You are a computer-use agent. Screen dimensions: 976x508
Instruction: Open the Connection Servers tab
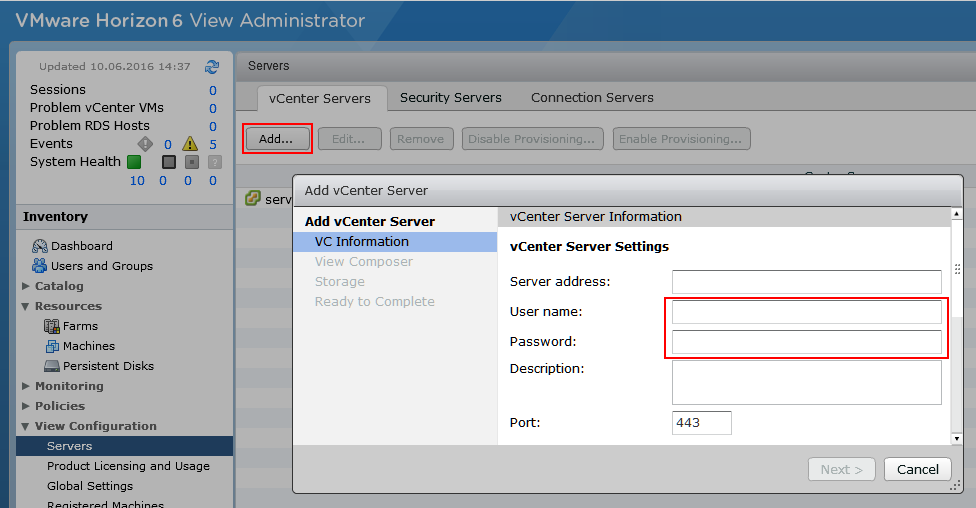592,98
